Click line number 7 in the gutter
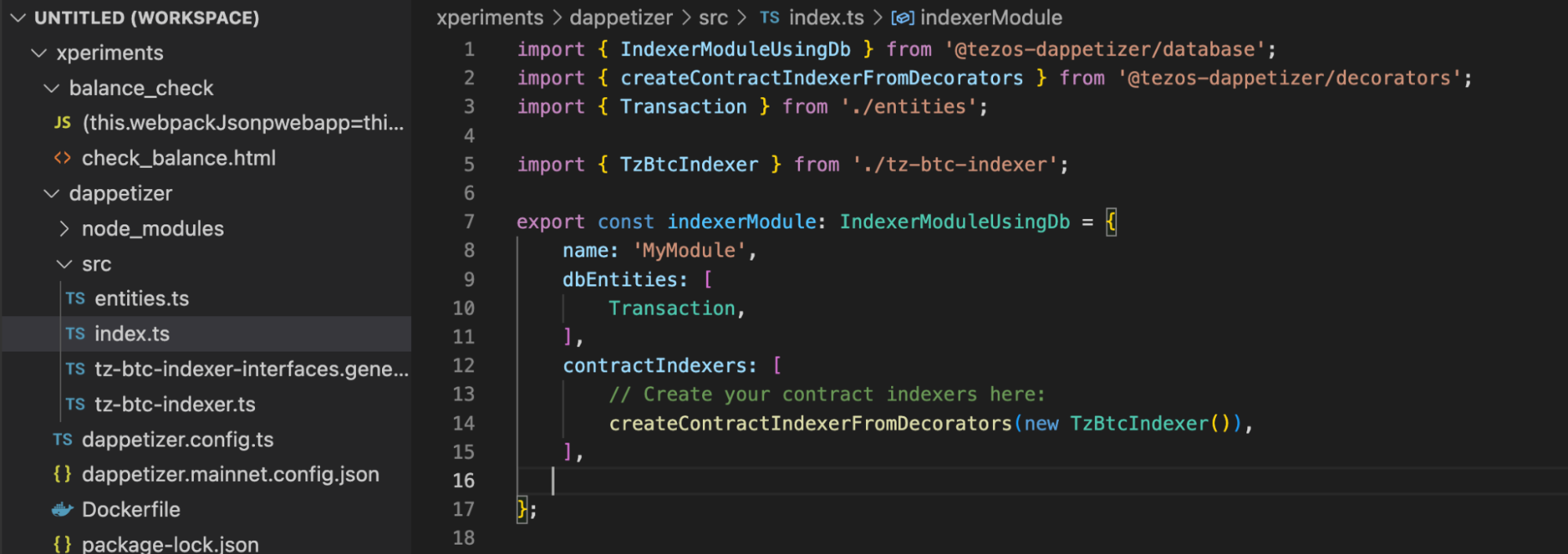Image resolution: width=1568 pixels, height=554 pixels. pos(468,222)
